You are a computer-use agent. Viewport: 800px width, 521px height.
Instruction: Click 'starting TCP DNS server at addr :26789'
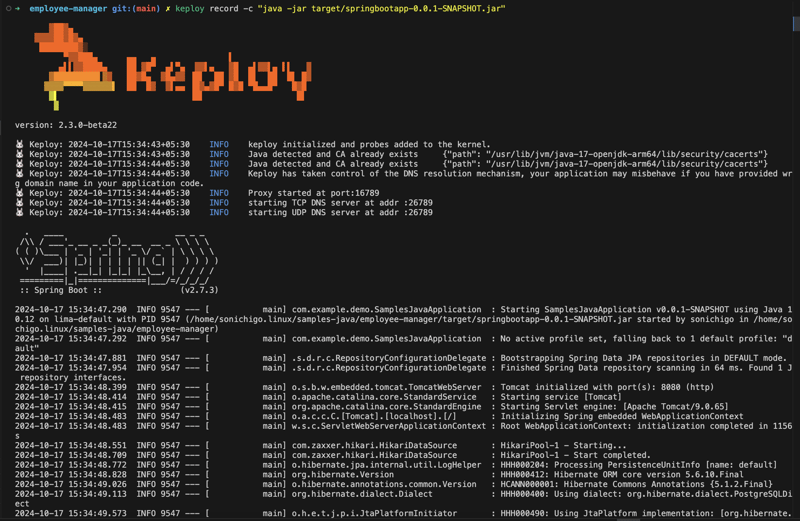(340, 203)
